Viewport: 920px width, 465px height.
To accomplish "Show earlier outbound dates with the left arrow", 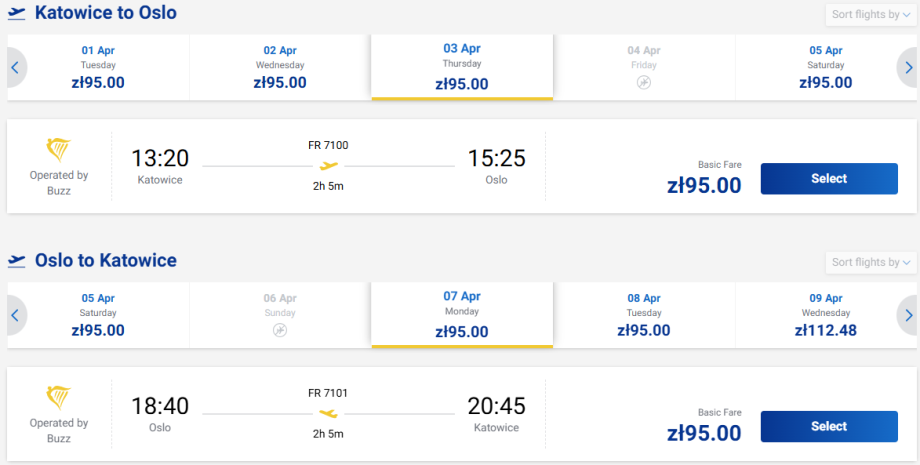I will click(15, 67).
